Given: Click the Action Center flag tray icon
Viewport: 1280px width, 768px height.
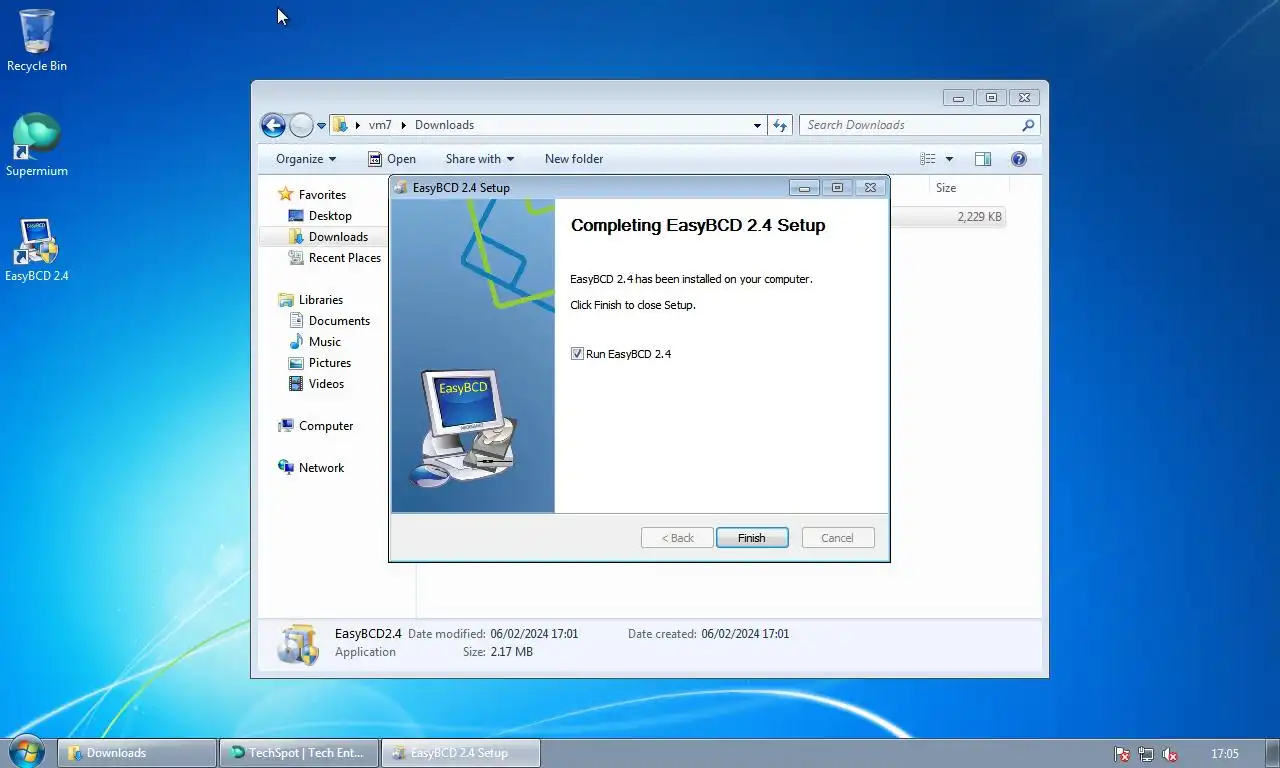Looking at the screenshot, I should [x=1122, y=754].
